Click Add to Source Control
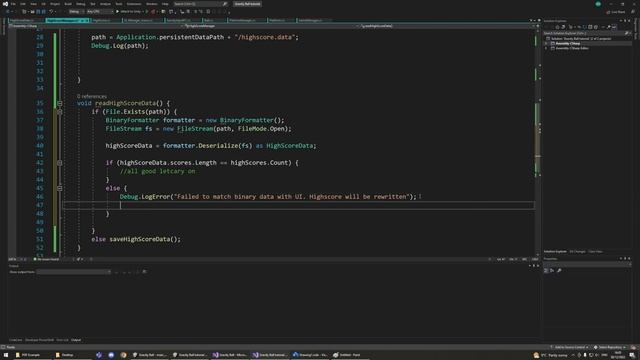This screenshot has width=640, height=360. click(x=569, y=347)
